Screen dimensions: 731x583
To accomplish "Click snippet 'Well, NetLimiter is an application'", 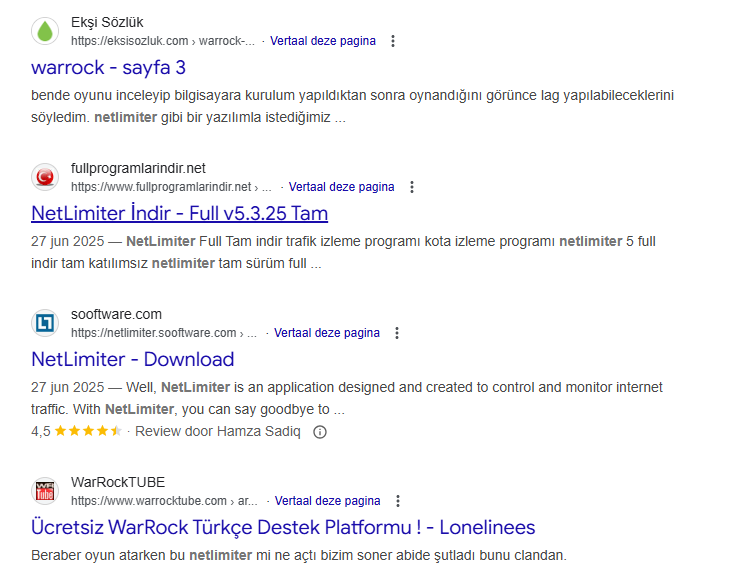I will click(x=346, y=398).
